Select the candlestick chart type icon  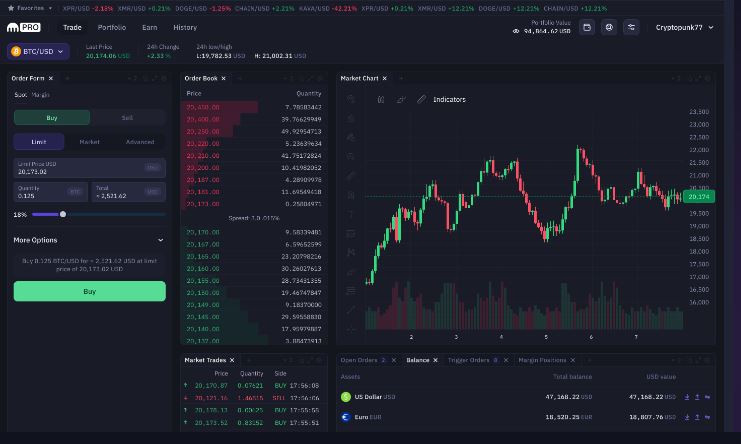[x=381, y=99]
